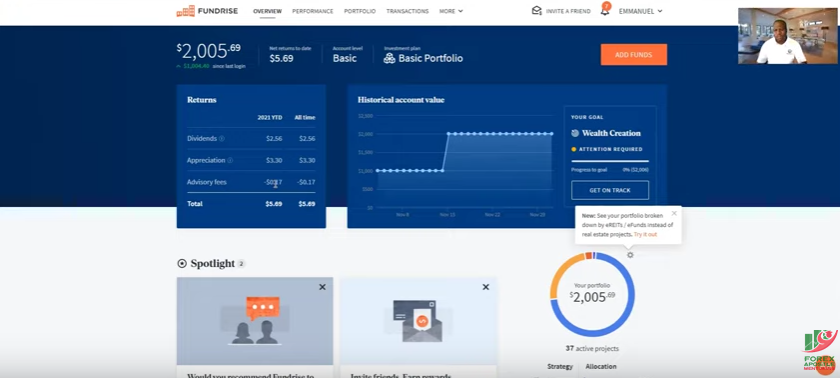Click the Spotlight target icon

click(x=182, y=263)
